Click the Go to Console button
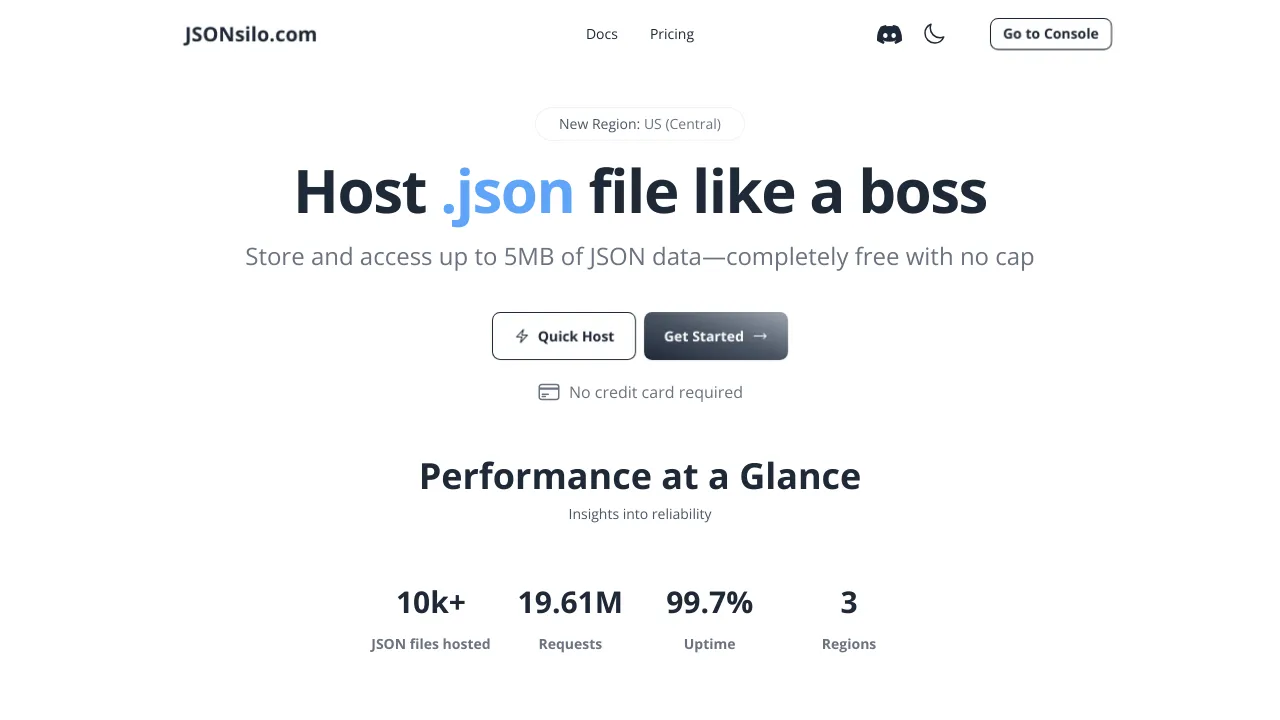This screenshot has width=1280, height=720. [x=1051, y=34]
